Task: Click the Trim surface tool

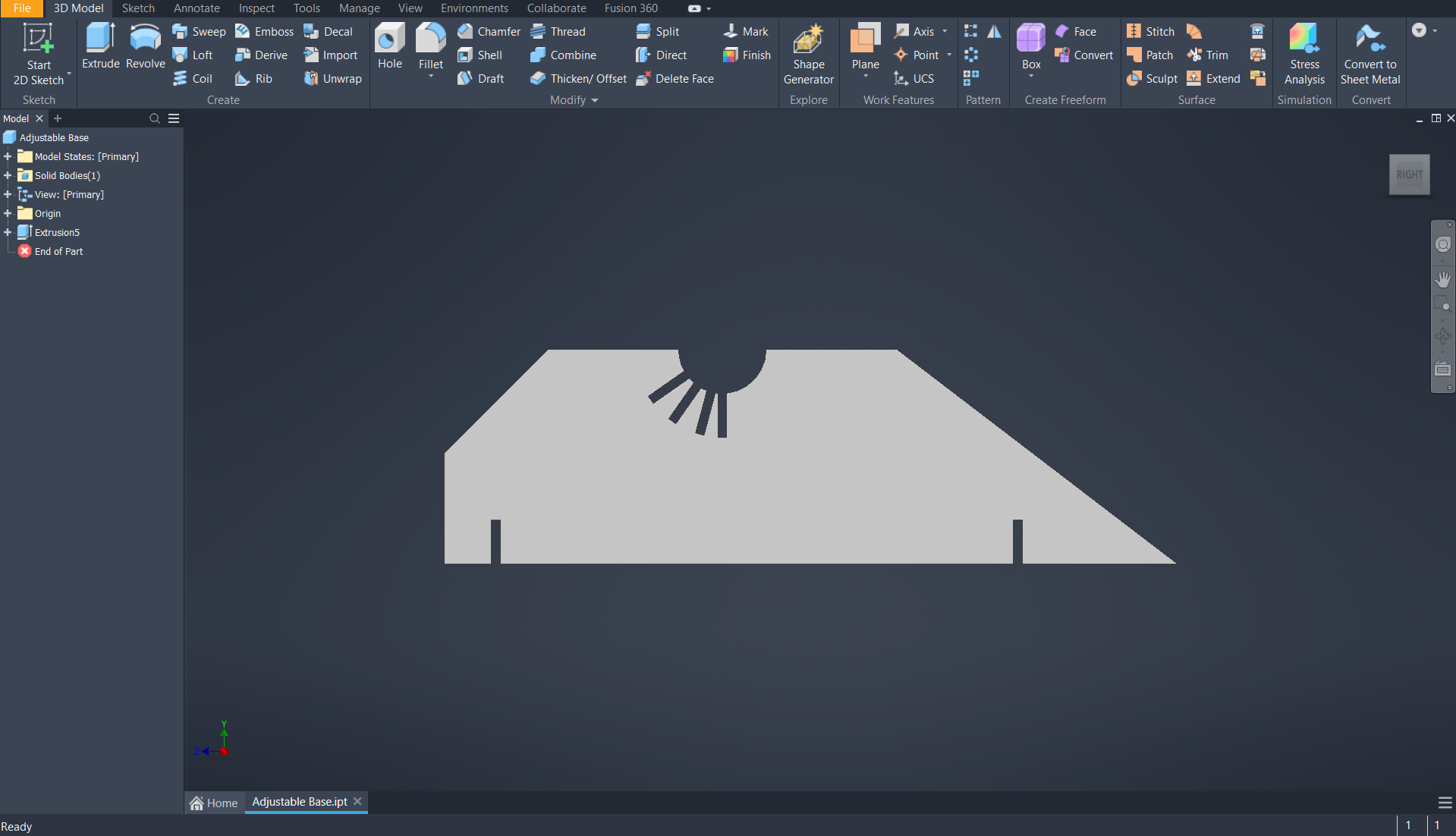Action: [1208, 55]
